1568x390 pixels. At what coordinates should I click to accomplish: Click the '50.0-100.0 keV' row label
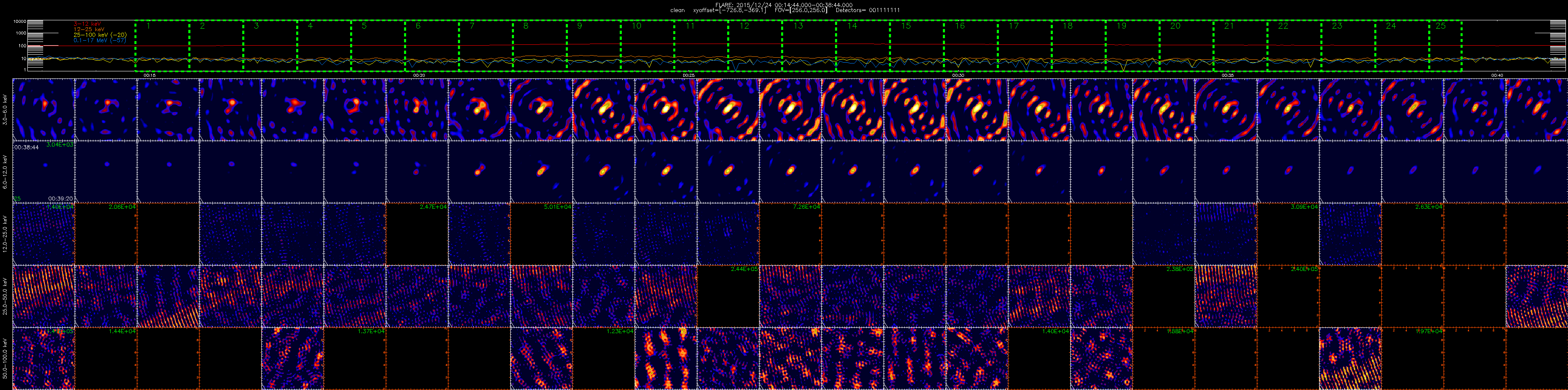(x=5, y=358)
